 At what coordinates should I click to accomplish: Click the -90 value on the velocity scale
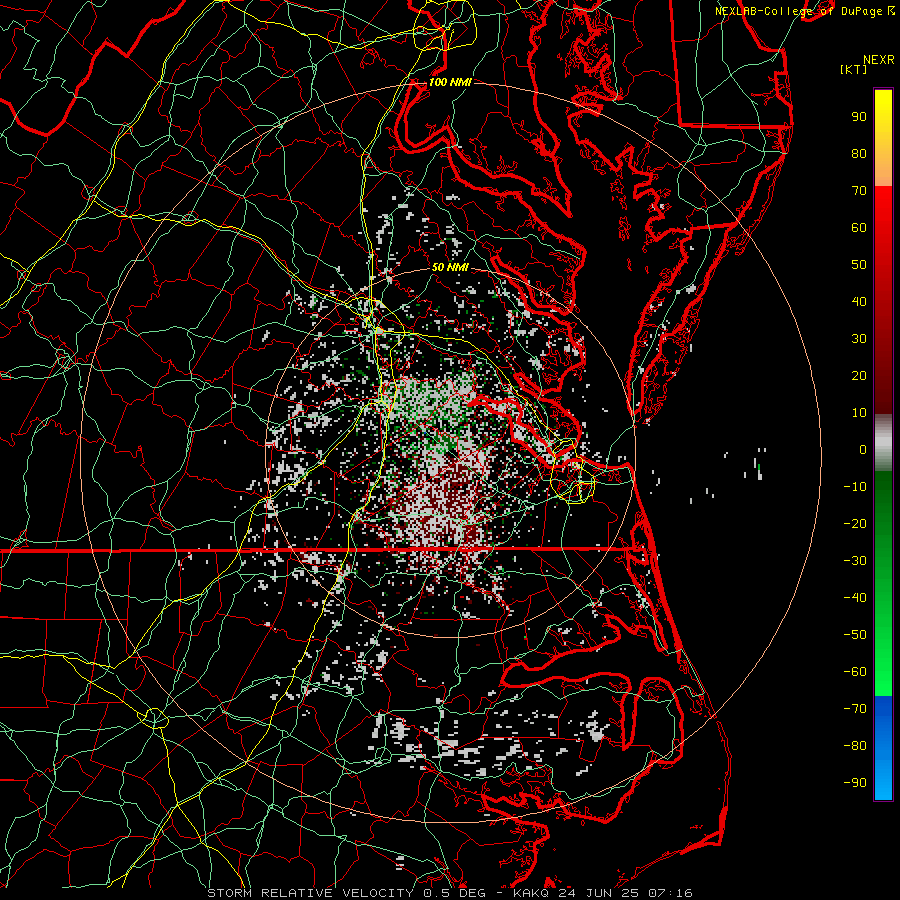855,783
